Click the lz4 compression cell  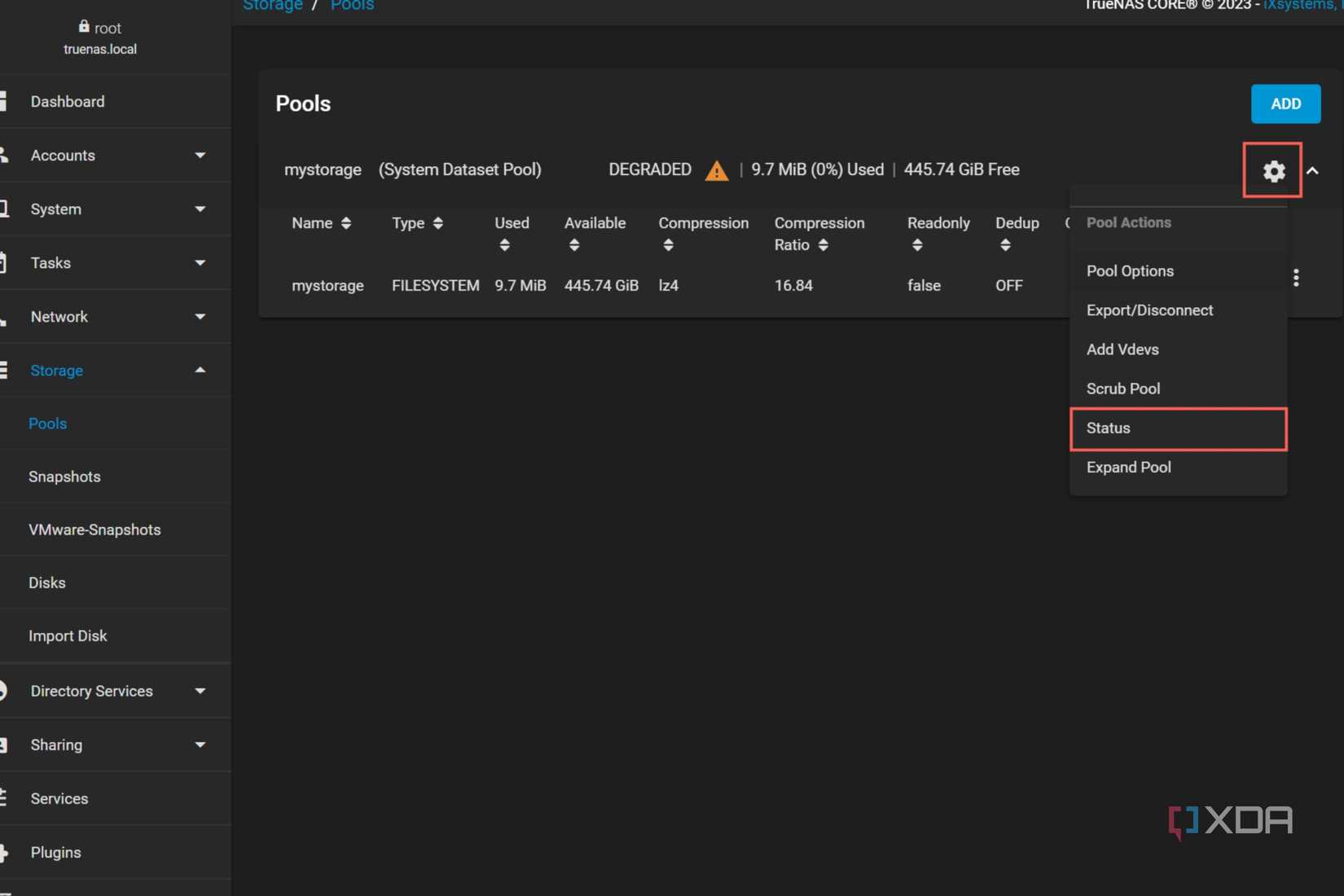tap(668, 286)
